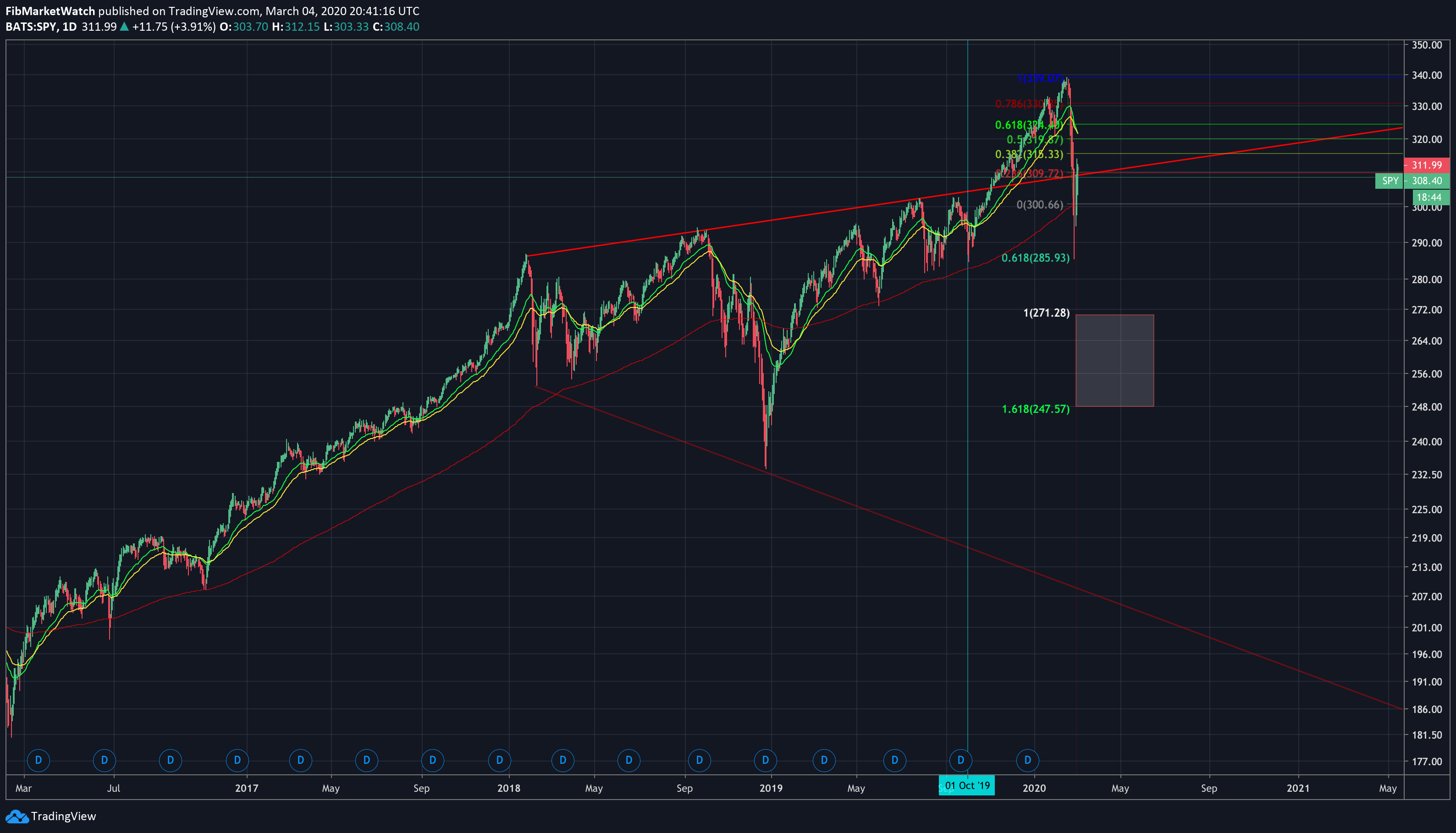Open the FibMarketWatch author name
1456x833 pixels.
[x=50, y=11]
